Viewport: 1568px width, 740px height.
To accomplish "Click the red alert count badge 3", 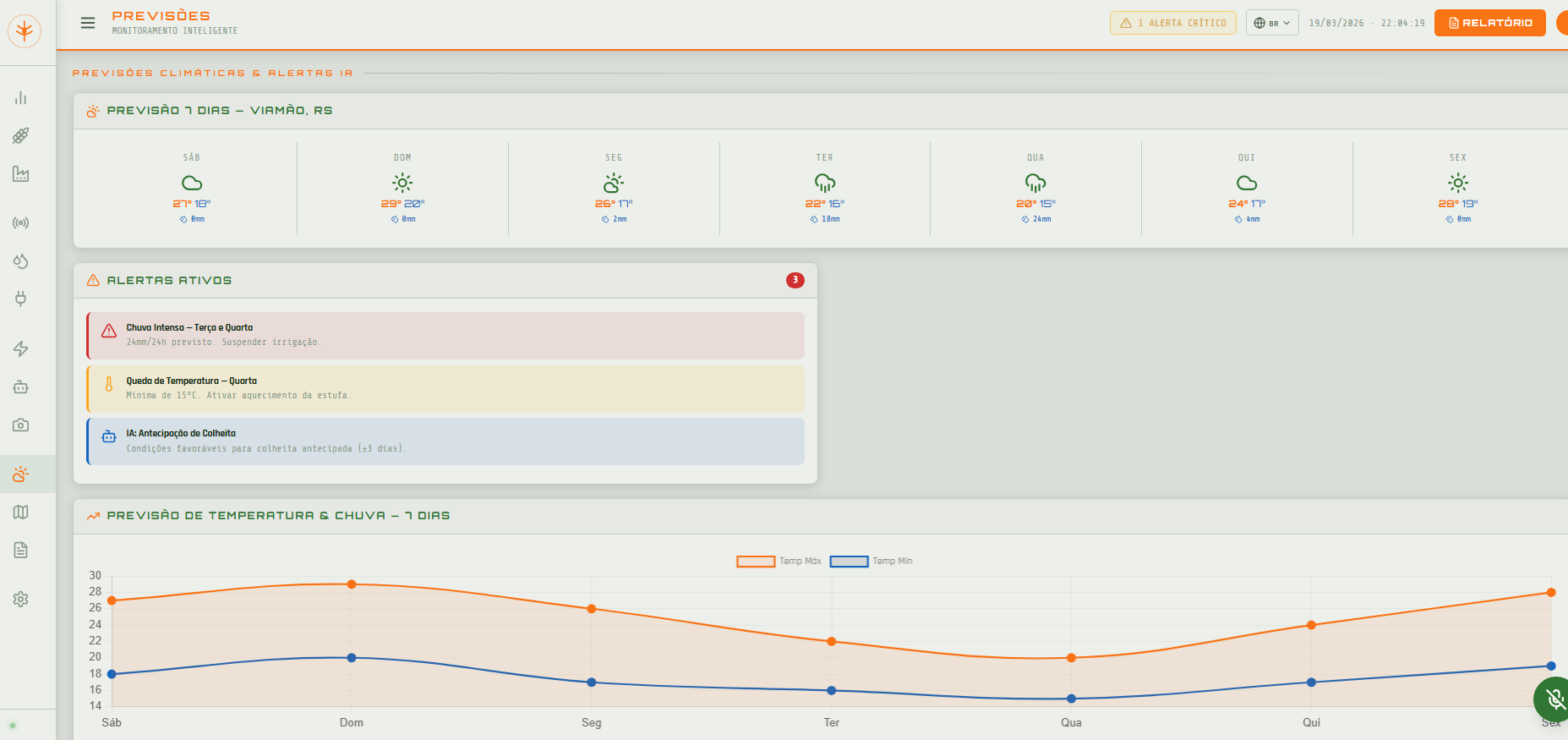I will pyautogui.click(x=795, y=280).
